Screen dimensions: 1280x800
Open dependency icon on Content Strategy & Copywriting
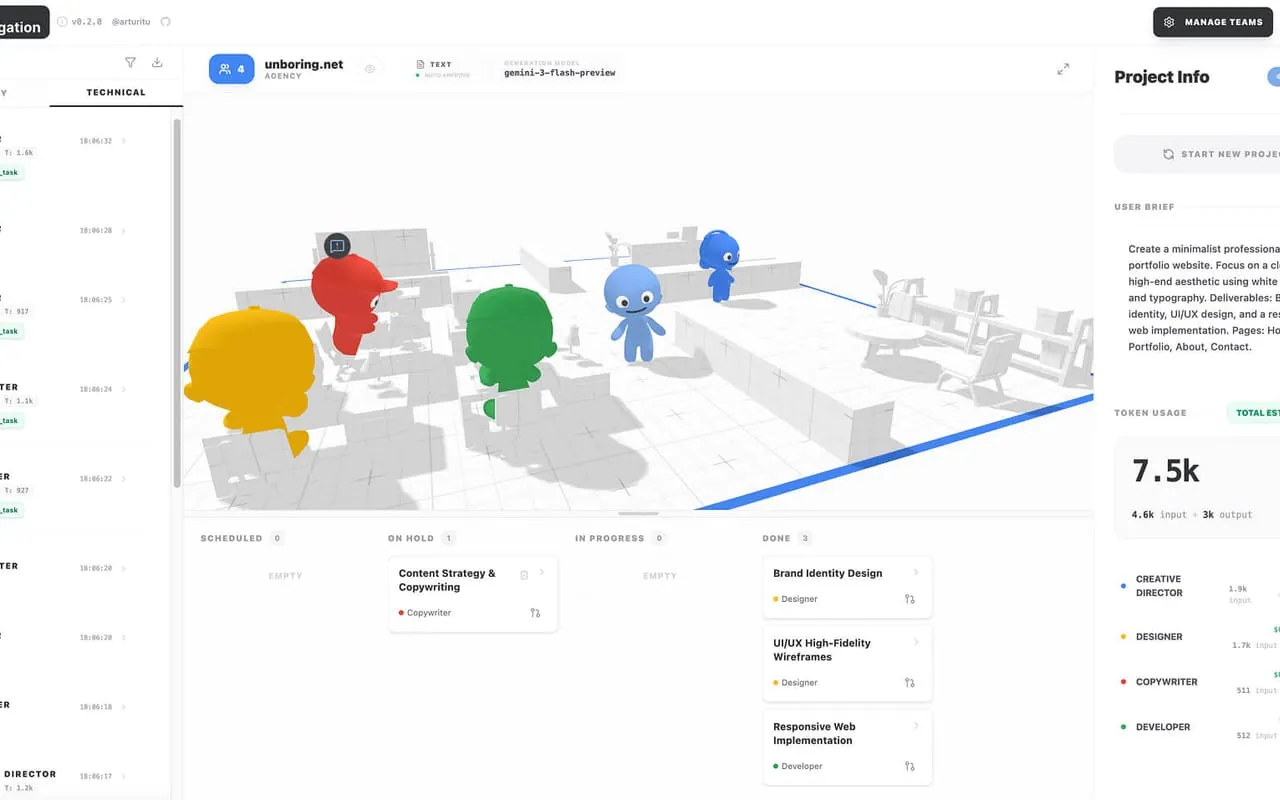pos(535,613)
